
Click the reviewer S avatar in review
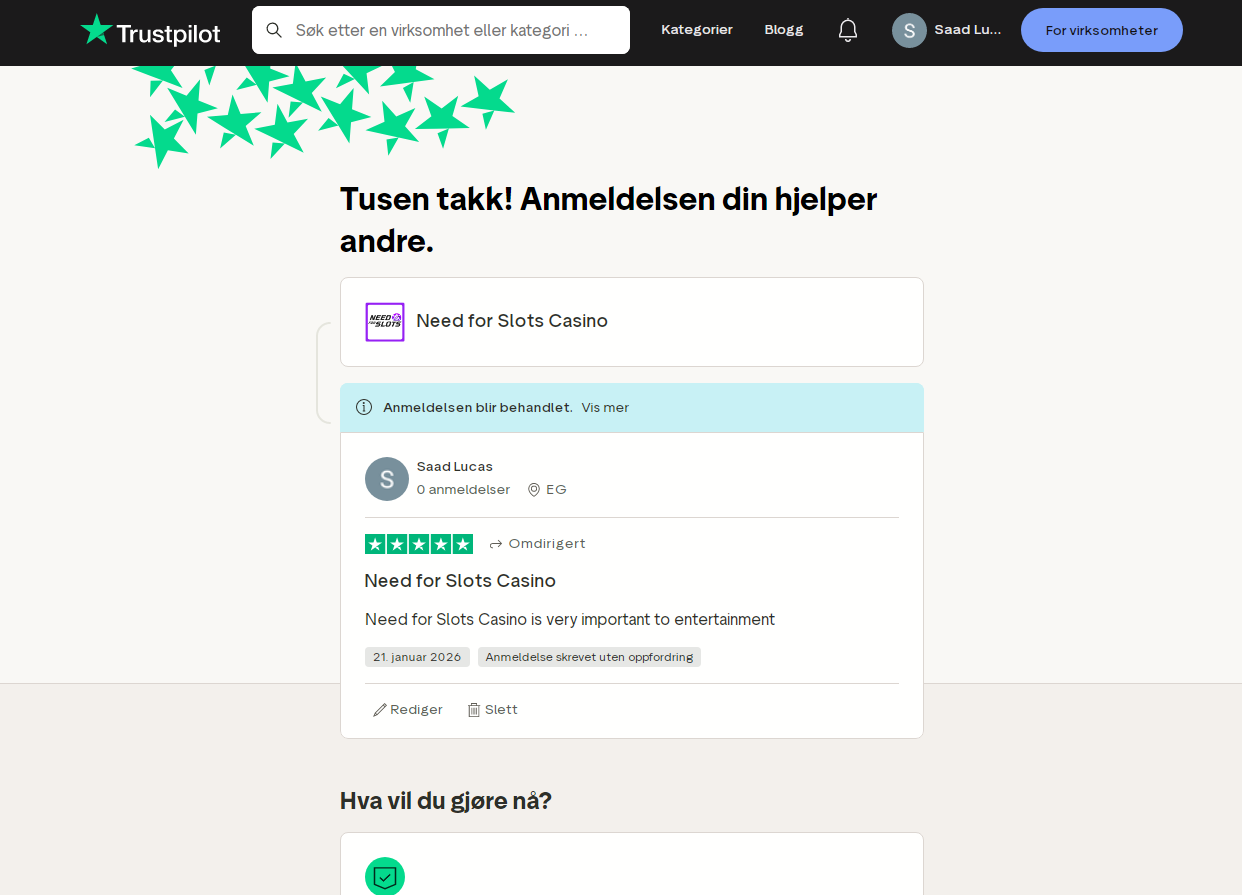tap(387, 479)
